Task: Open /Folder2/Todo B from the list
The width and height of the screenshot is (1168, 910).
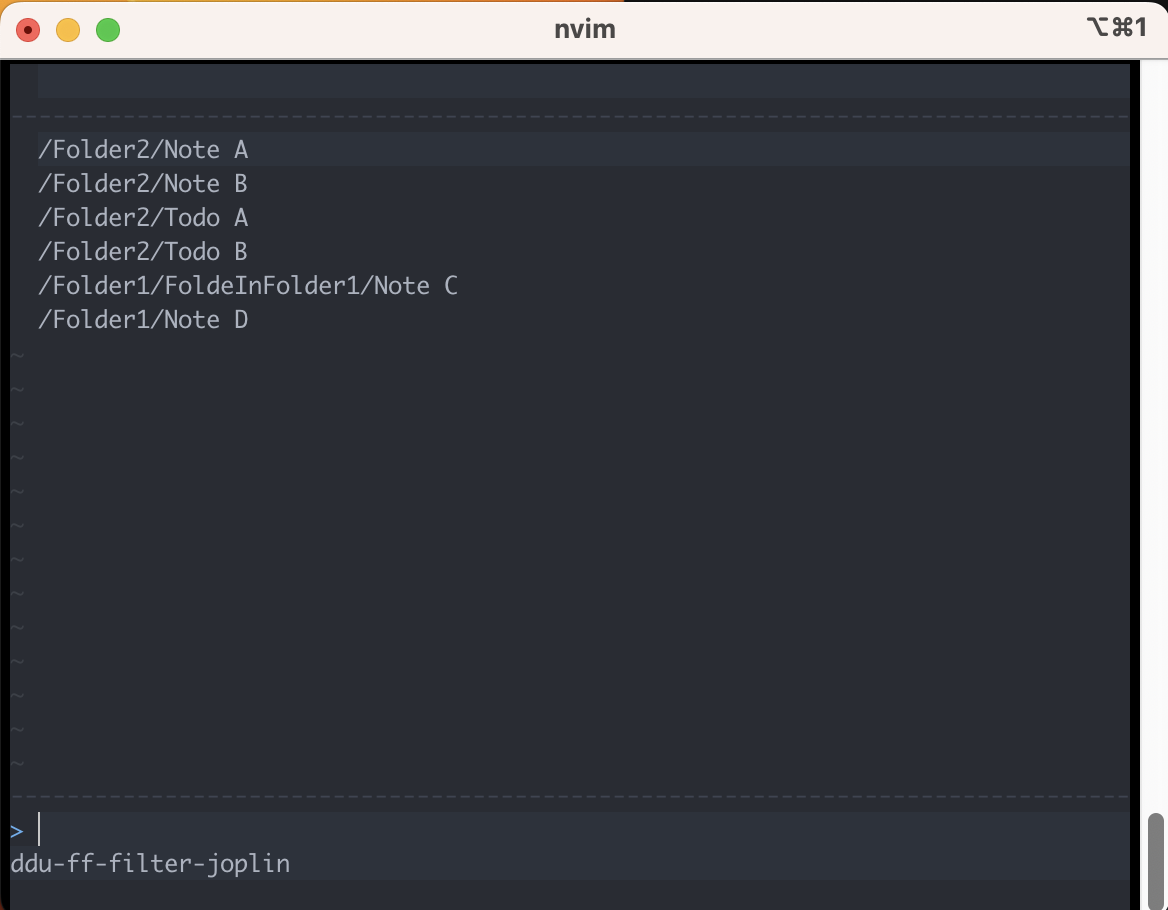Action: (143, 251)
